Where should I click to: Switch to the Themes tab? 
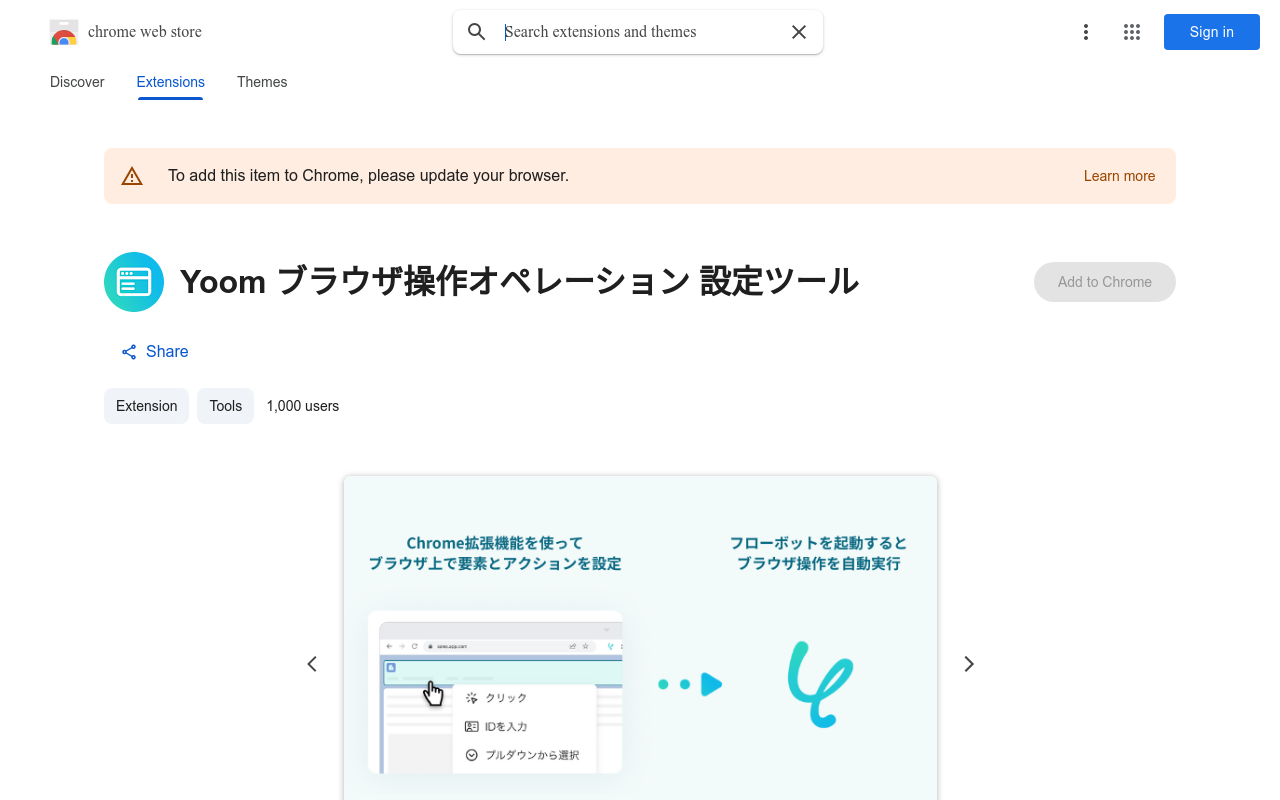[x=261, y=82]
